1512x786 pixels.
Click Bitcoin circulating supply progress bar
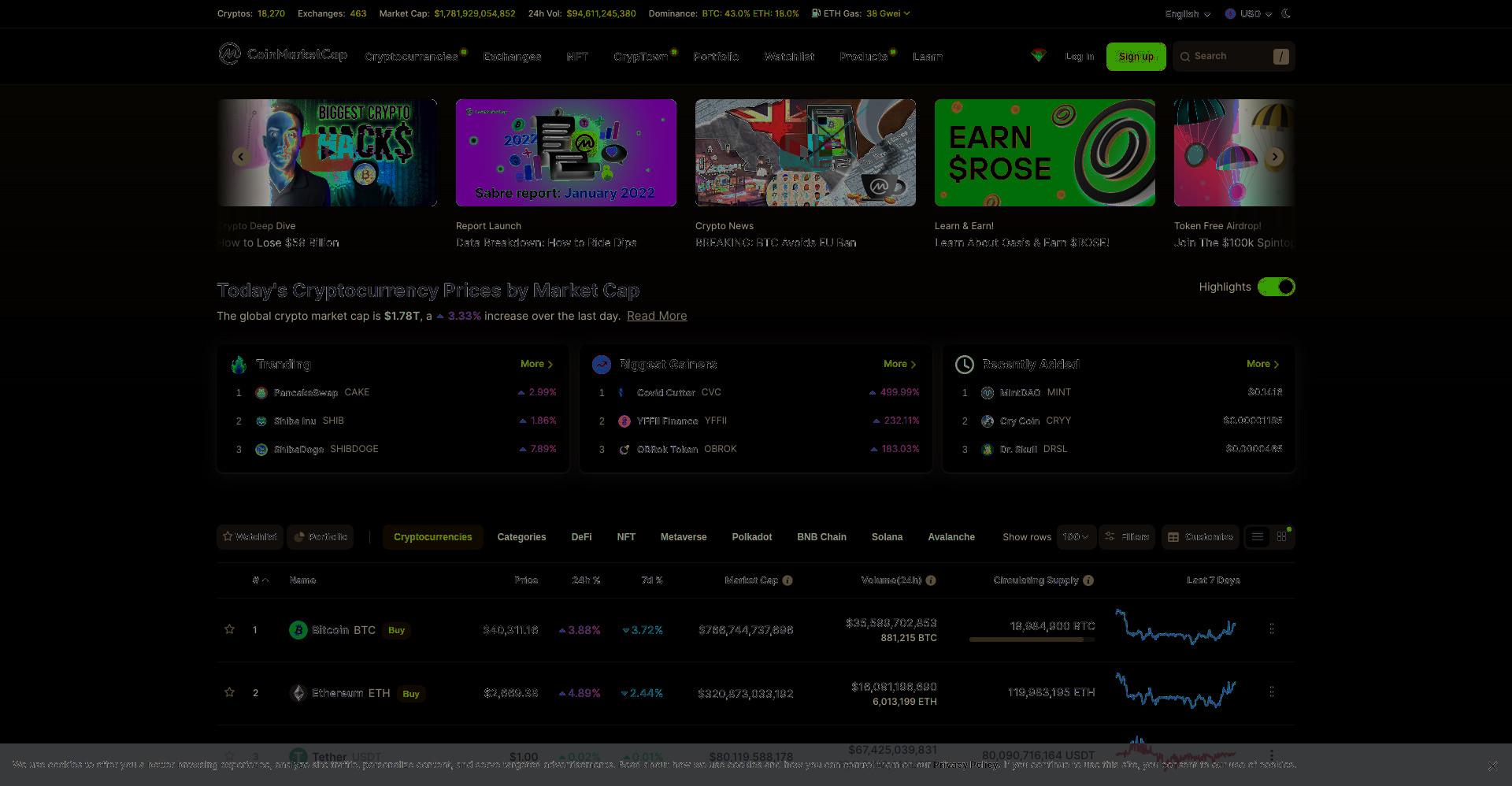tap(1032, 640)
